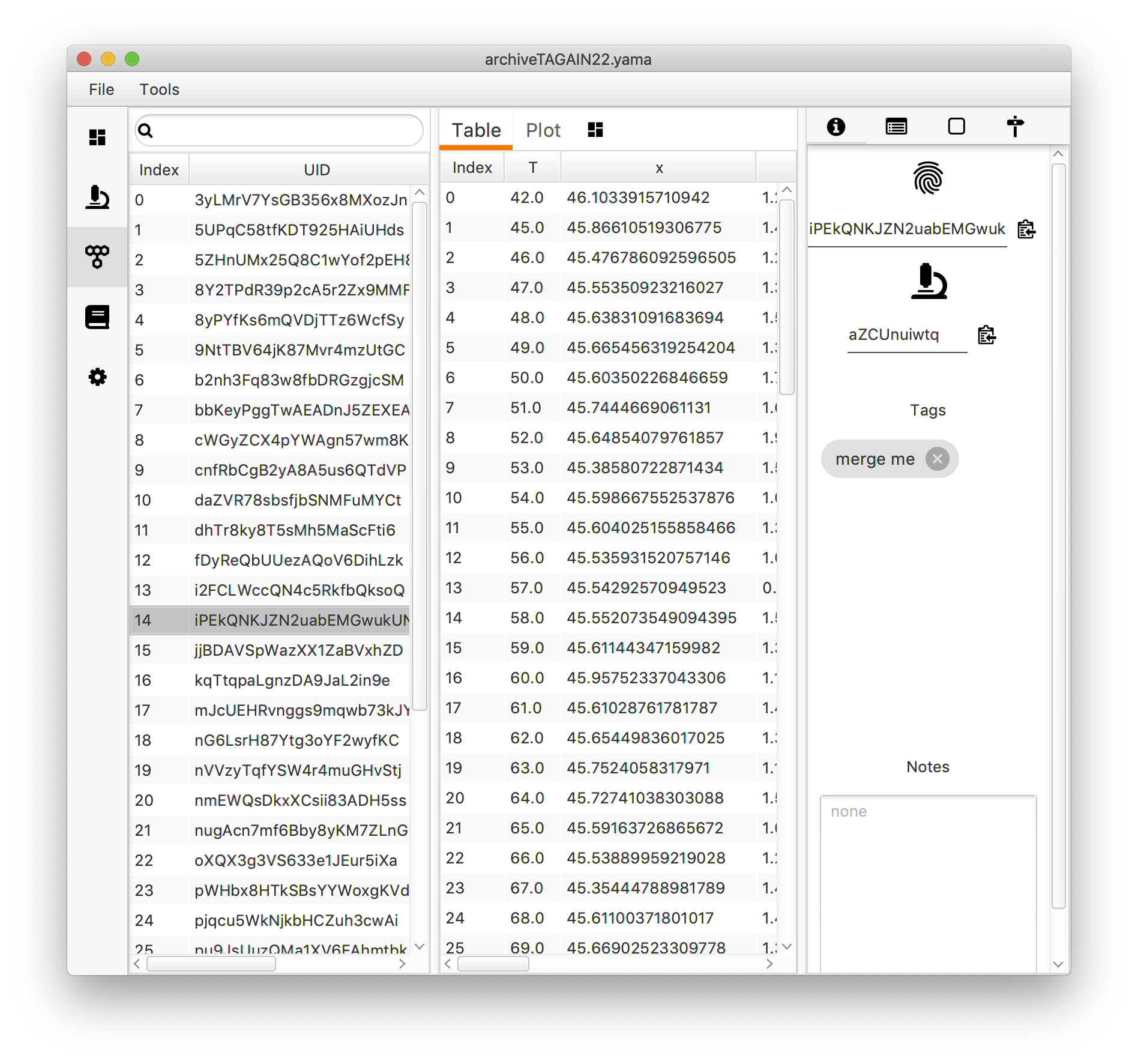Screen dimensions: 1138x1064
Task: Select row jjBDAVSpWazXX1ZaBVxhZD
Action: pyautogui.click(x=270, y=650)
